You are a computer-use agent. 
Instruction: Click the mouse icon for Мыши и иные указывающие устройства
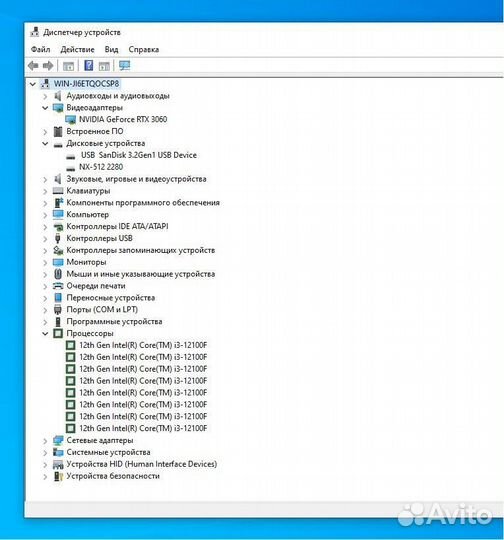pyautogui.click(x=58, y=274)
